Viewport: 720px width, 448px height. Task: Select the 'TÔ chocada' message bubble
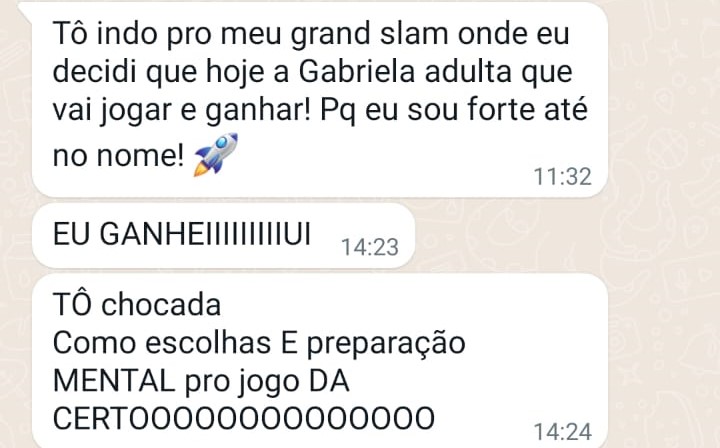click(320, 361)
